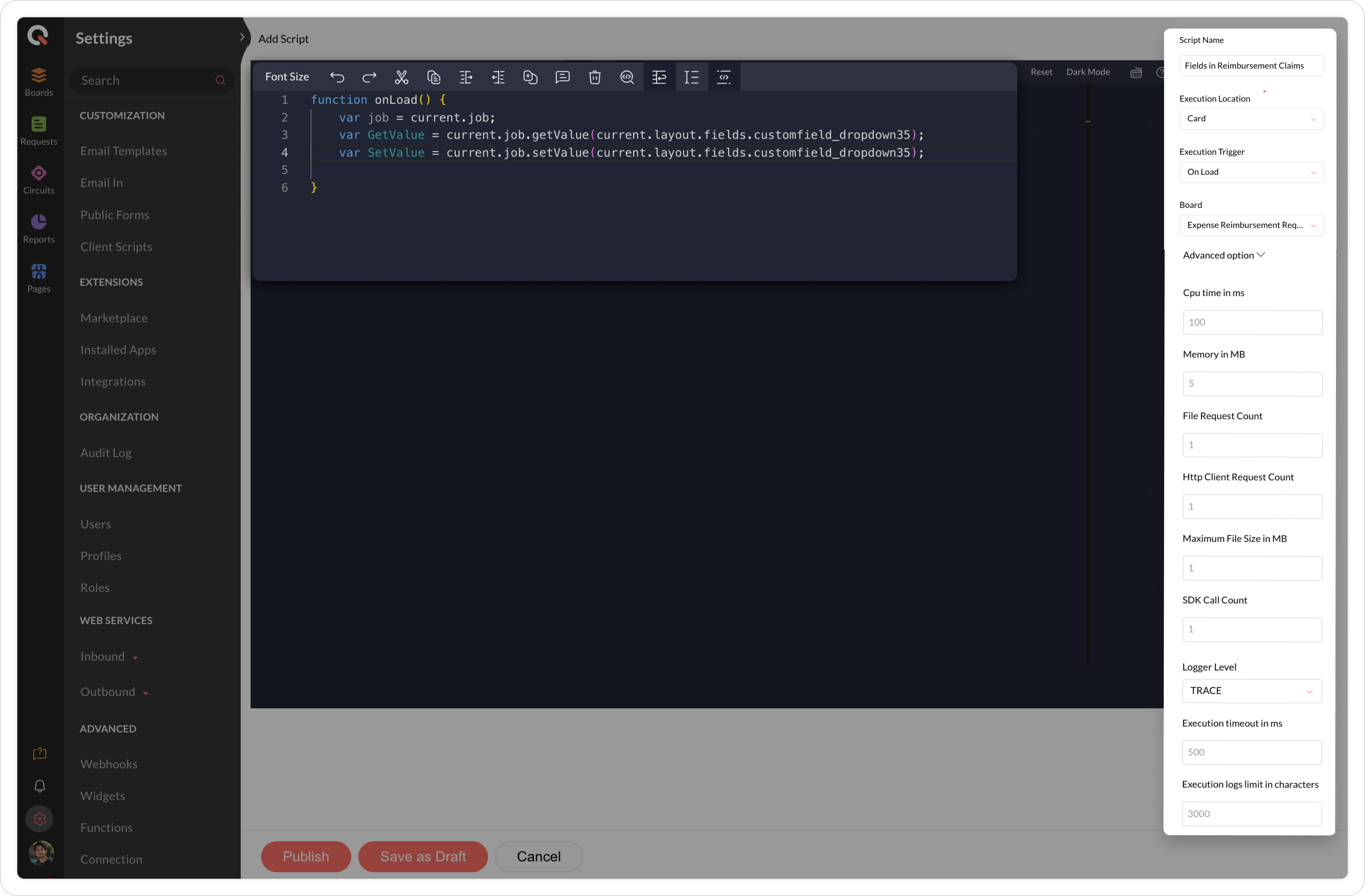
Task: Click the Script Name field
Action: click(1251, 65)
